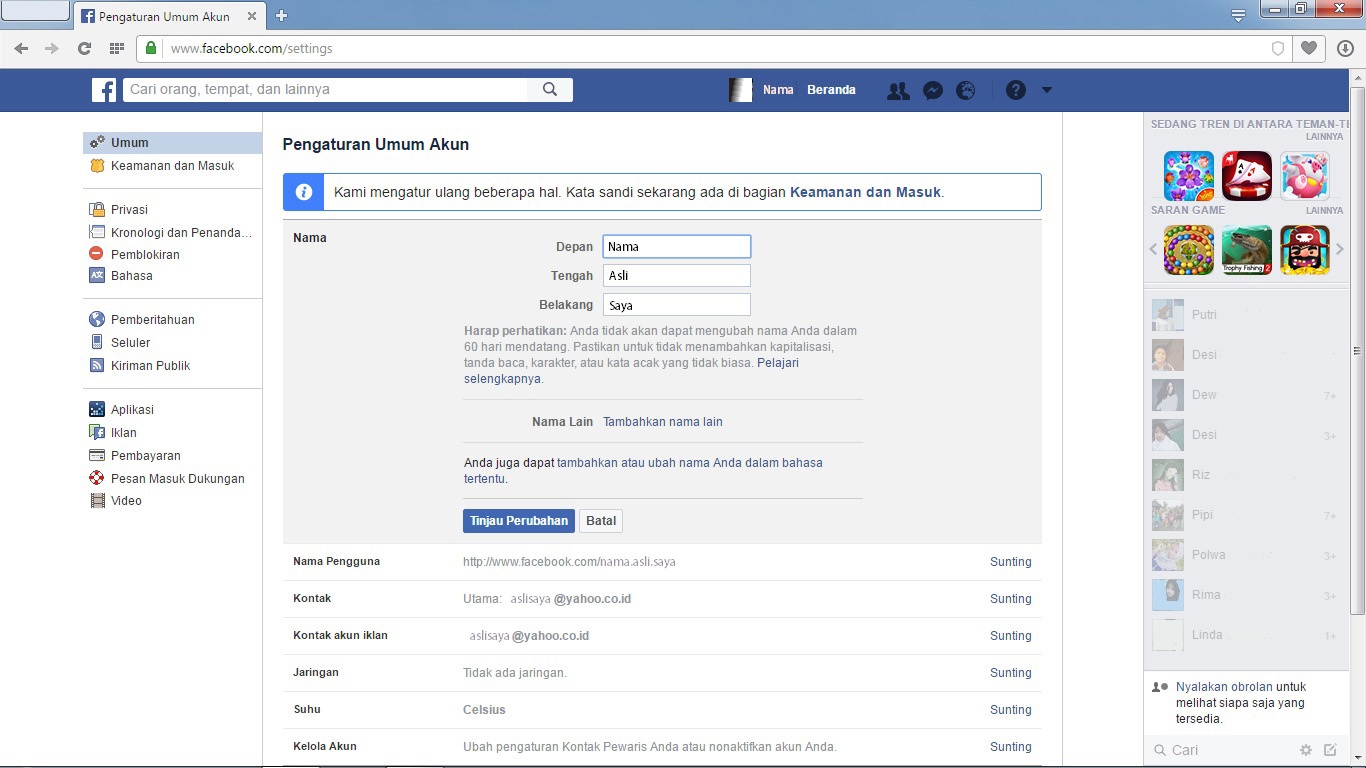Go back with browser back arrow
1366x768 pixels.
tap(21, 48)
